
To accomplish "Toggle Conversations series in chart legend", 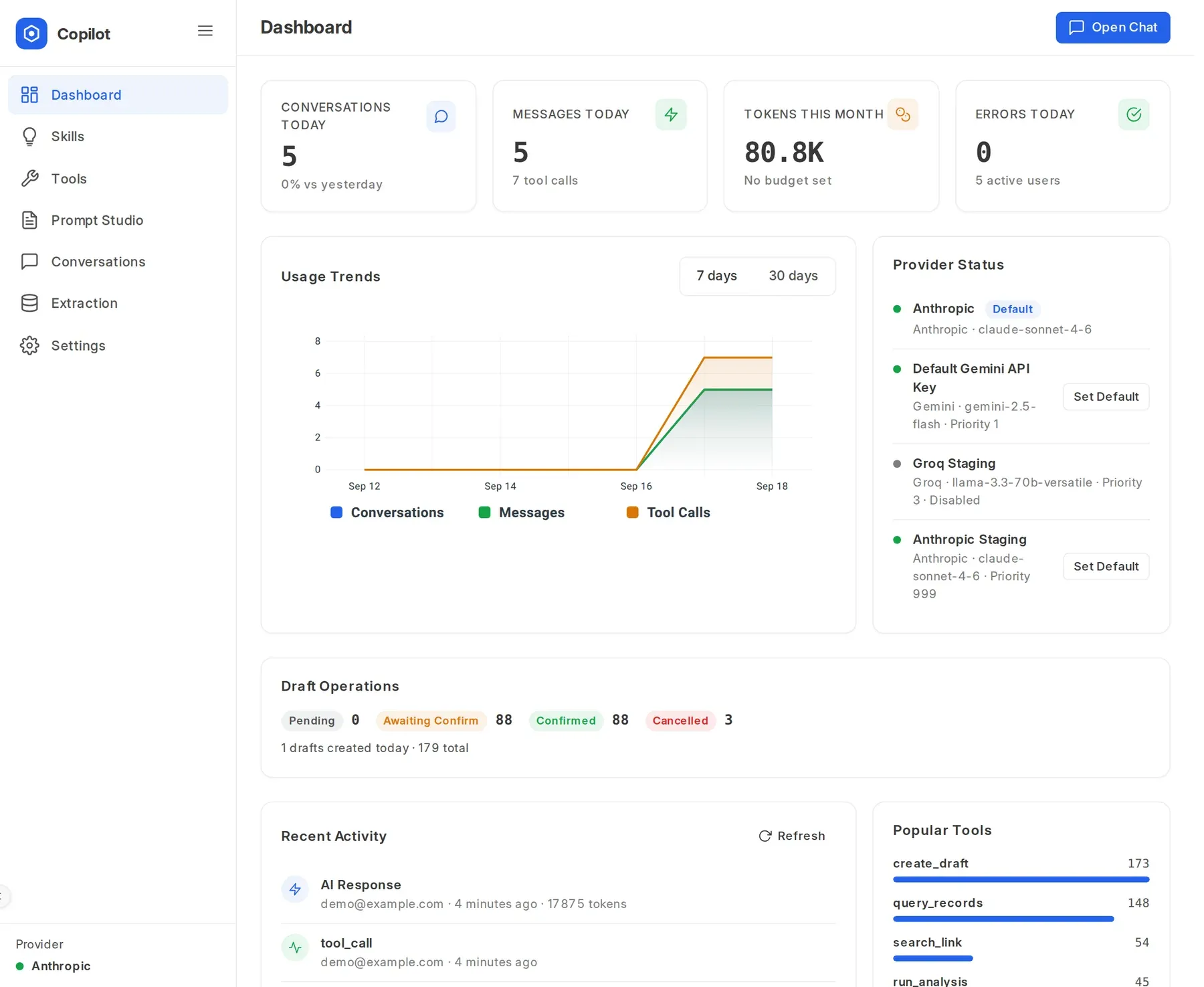I will tap(387, 513).
